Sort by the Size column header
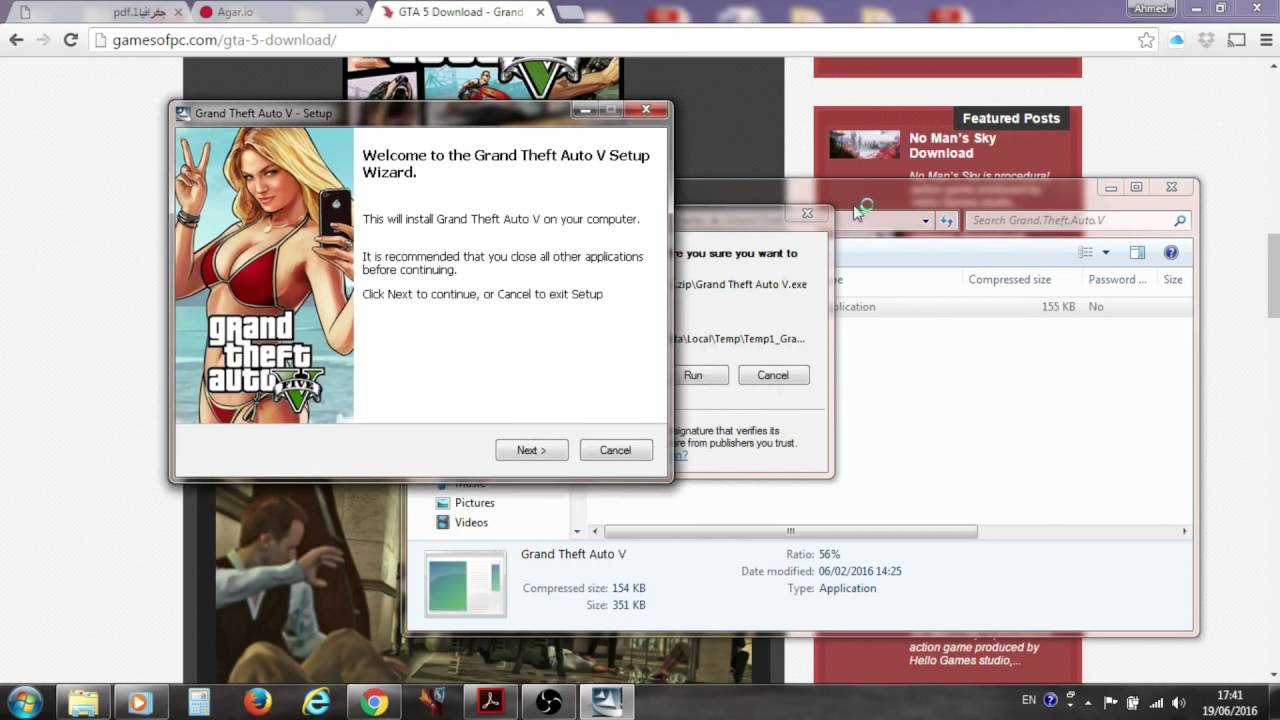Viewport: 1280px width, 720px height. point(1174,280)
